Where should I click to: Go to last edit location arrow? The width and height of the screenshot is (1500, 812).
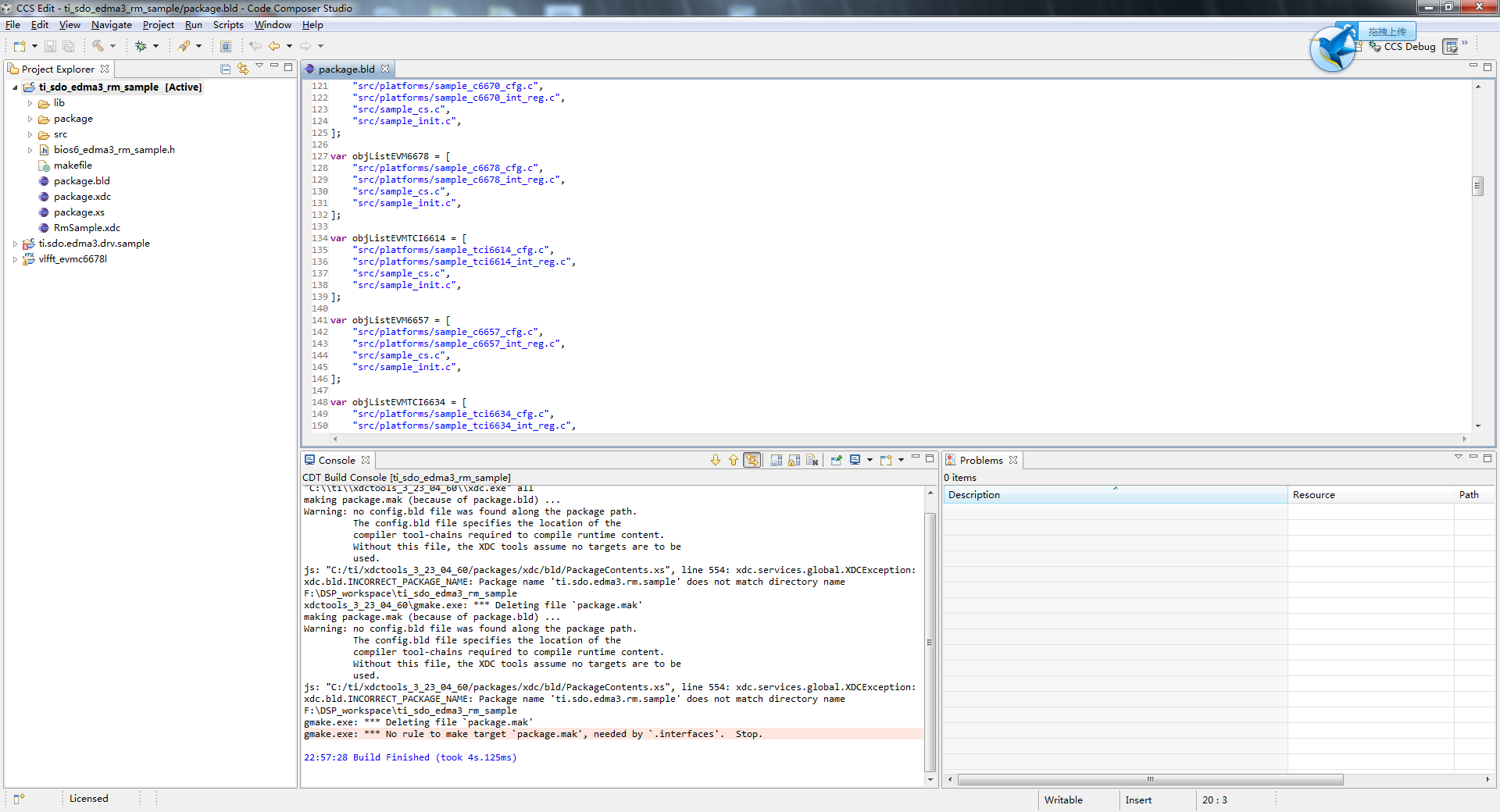pos(255,46)
